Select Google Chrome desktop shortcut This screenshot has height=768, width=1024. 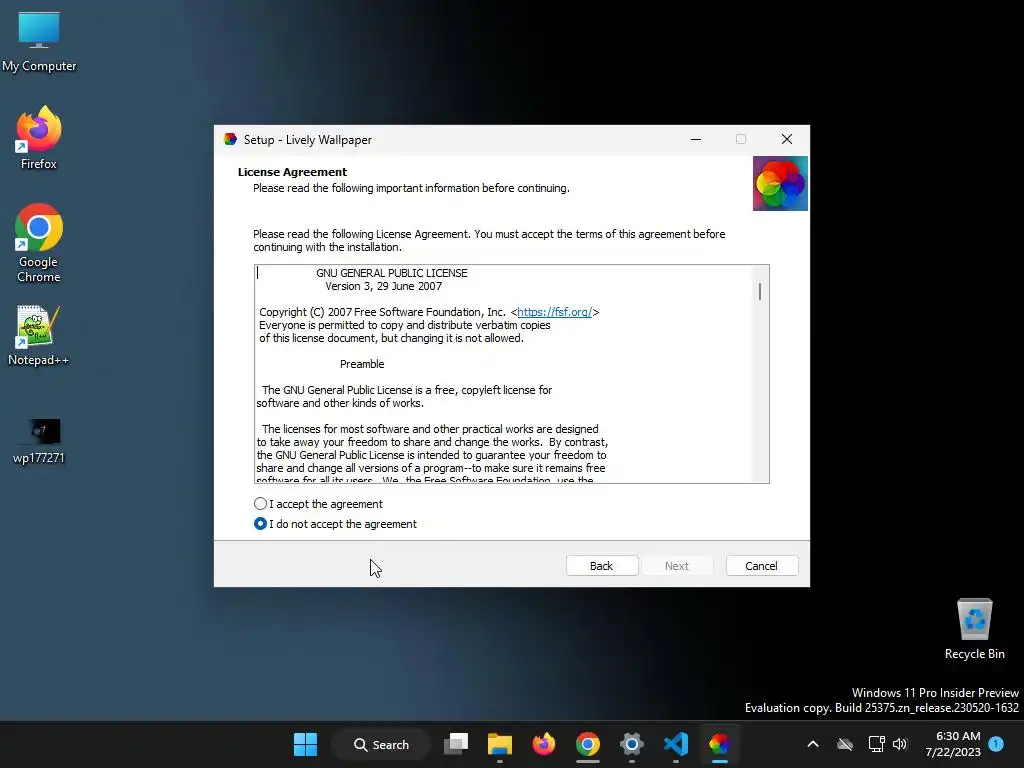(39, 243)
